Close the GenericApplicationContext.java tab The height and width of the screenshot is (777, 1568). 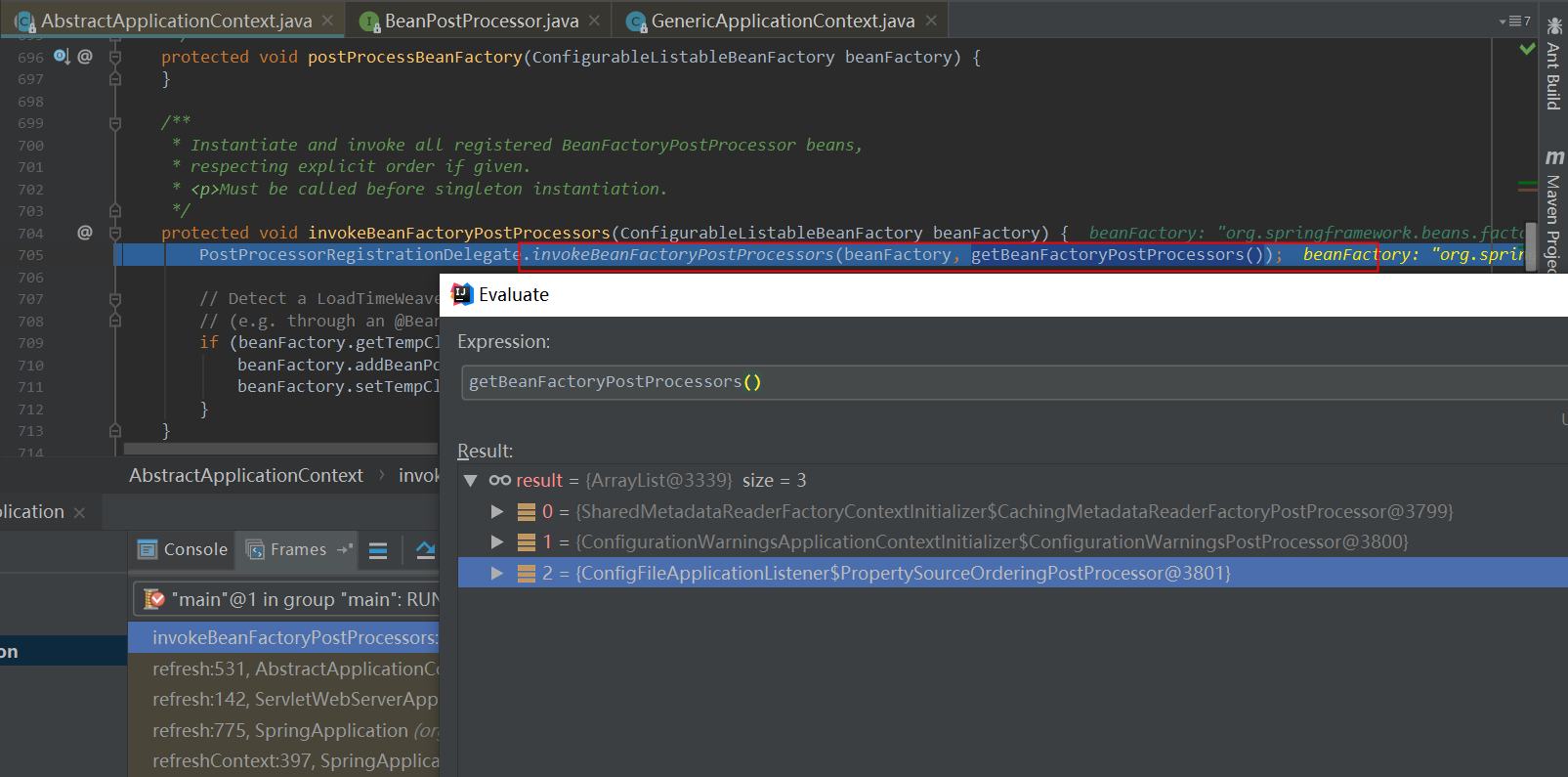coord(931,21)
